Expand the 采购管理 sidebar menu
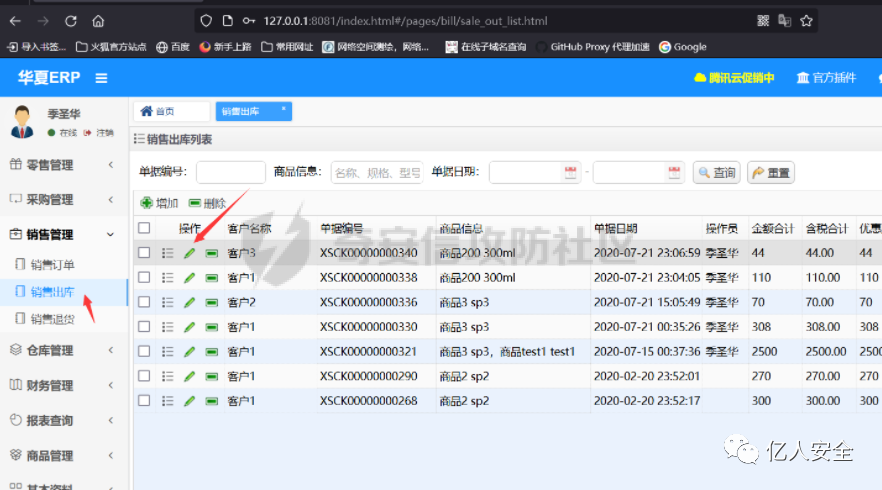This screenshot has width=882, height=490. (x=63, y=199)
